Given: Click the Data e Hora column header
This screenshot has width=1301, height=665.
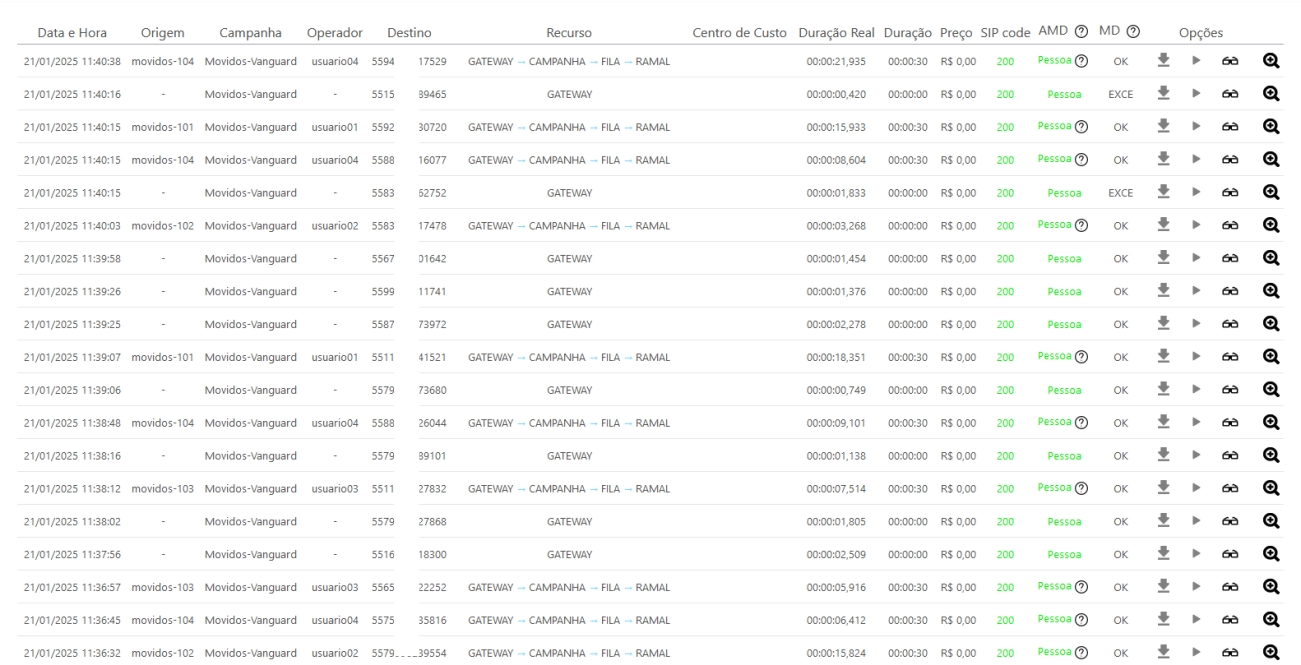Looking at the screenshot, I should [x=72, y=33].
